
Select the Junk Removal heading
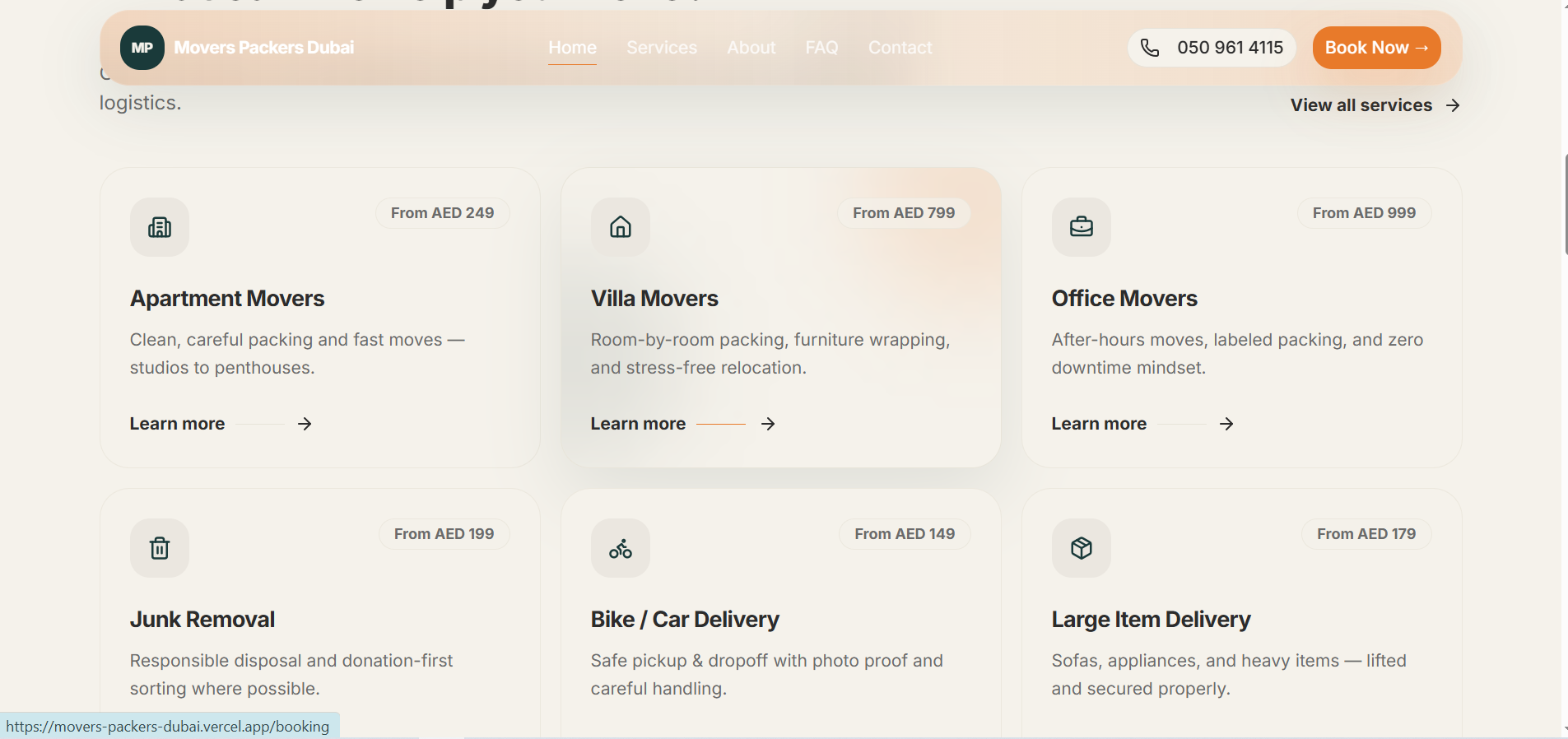202,619
